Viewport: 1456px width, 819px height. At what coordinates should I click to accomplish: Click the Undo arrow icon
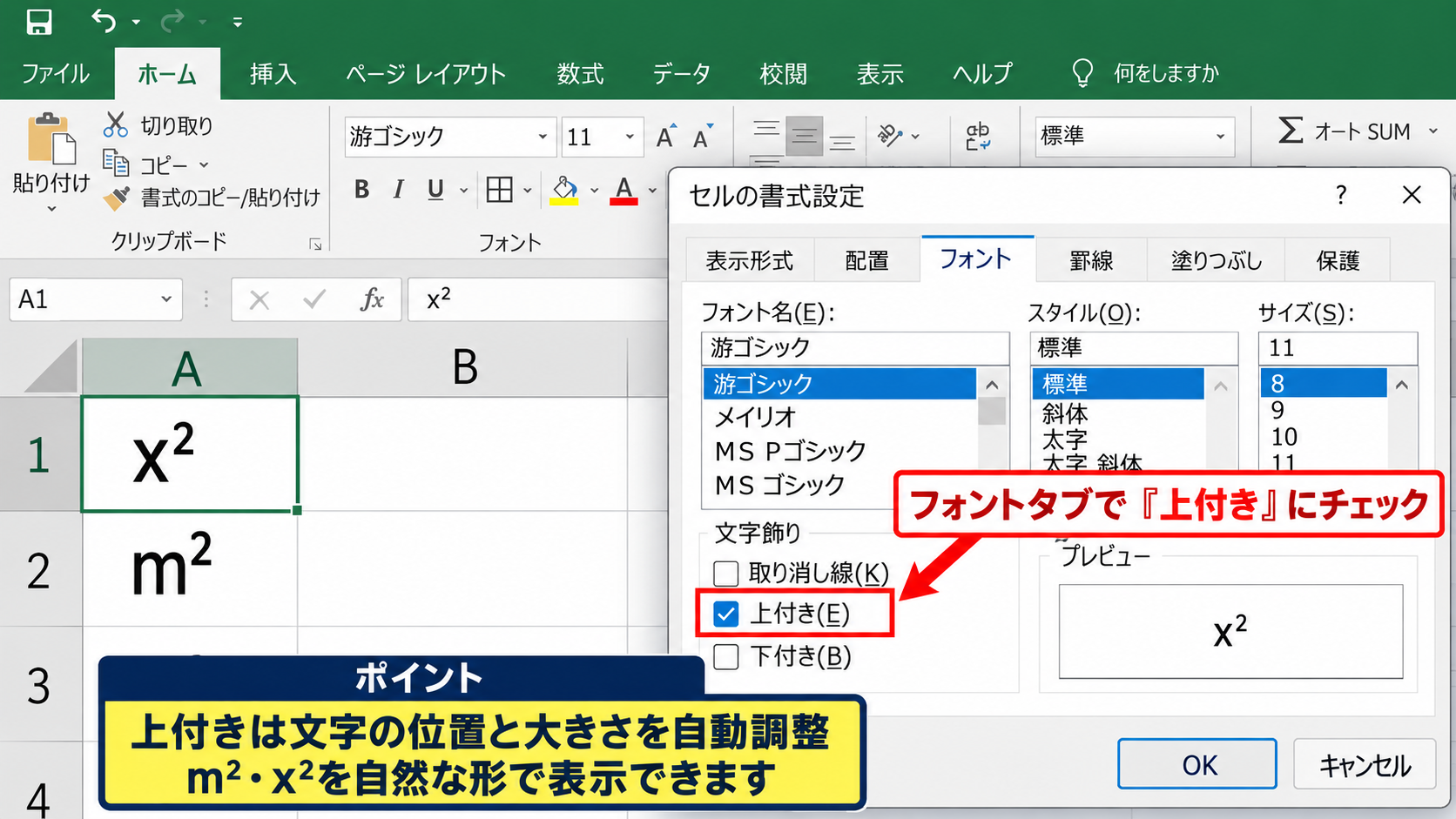tap(103, 21)
